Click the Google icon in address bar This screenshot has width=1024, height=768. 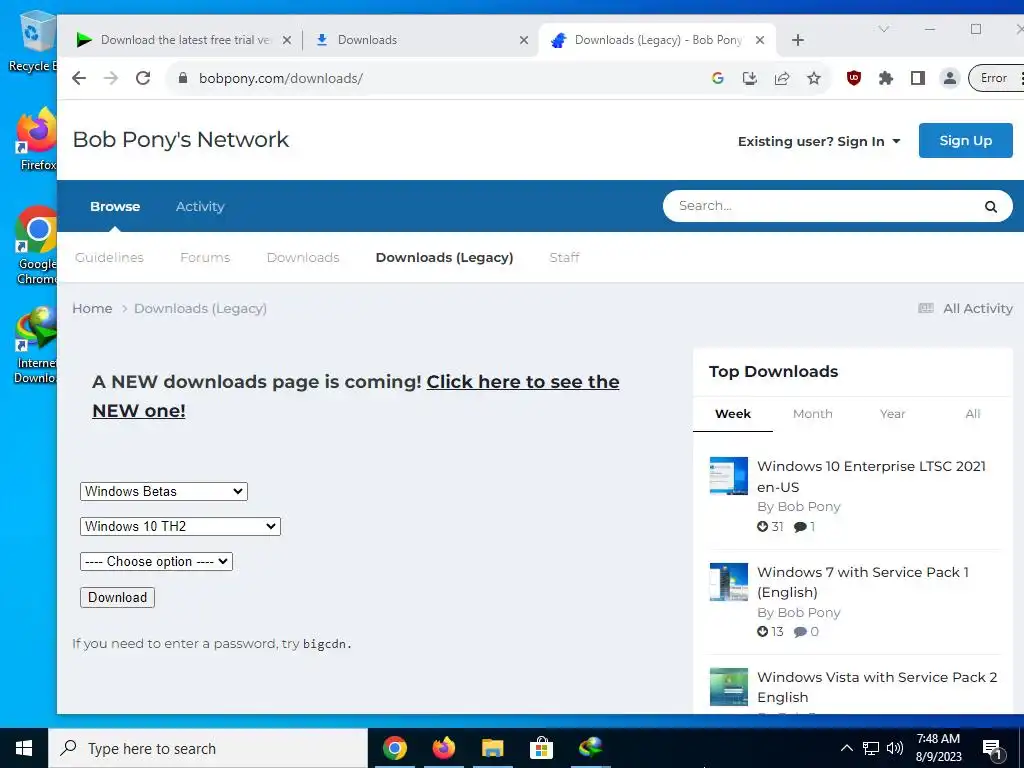click(x=718, y=78)
